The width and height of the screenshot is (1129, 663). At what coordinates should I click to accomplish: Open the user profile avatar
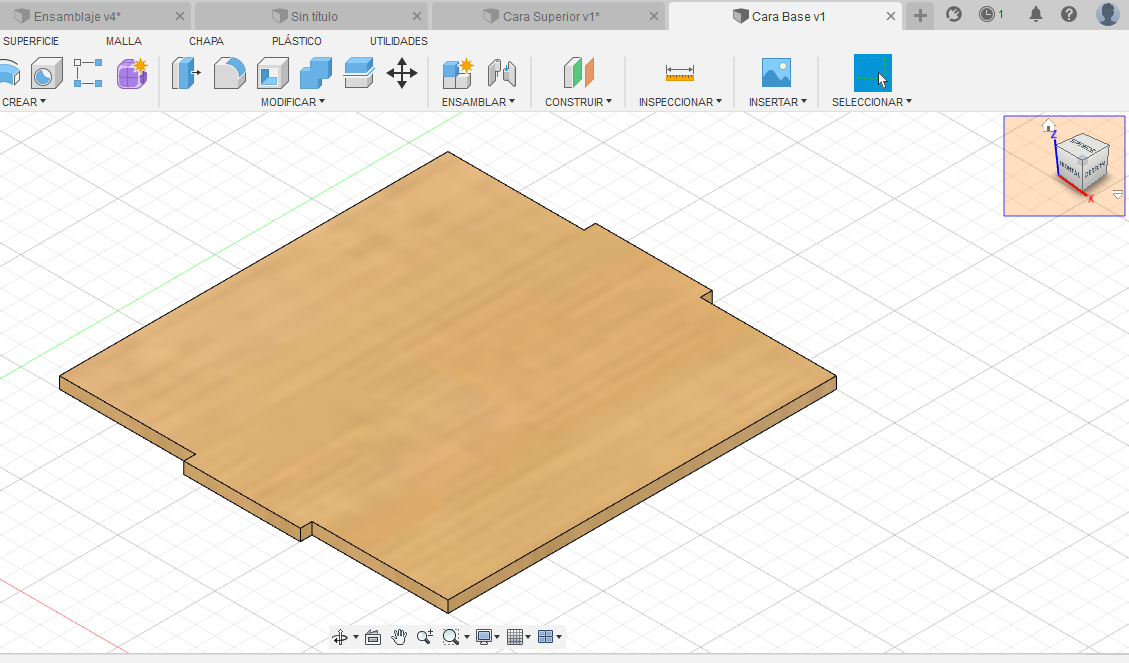pos(1109,14)
